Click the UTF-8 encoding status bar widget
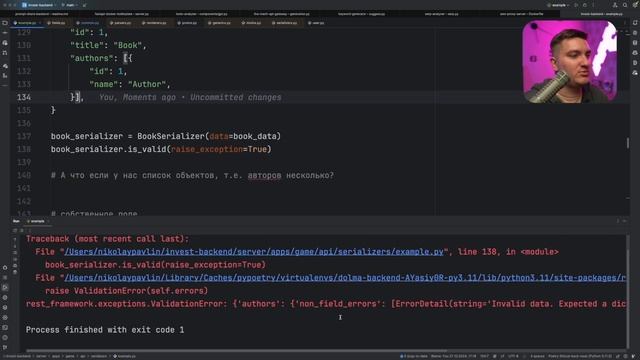The image size is (640, 360). 513,356
